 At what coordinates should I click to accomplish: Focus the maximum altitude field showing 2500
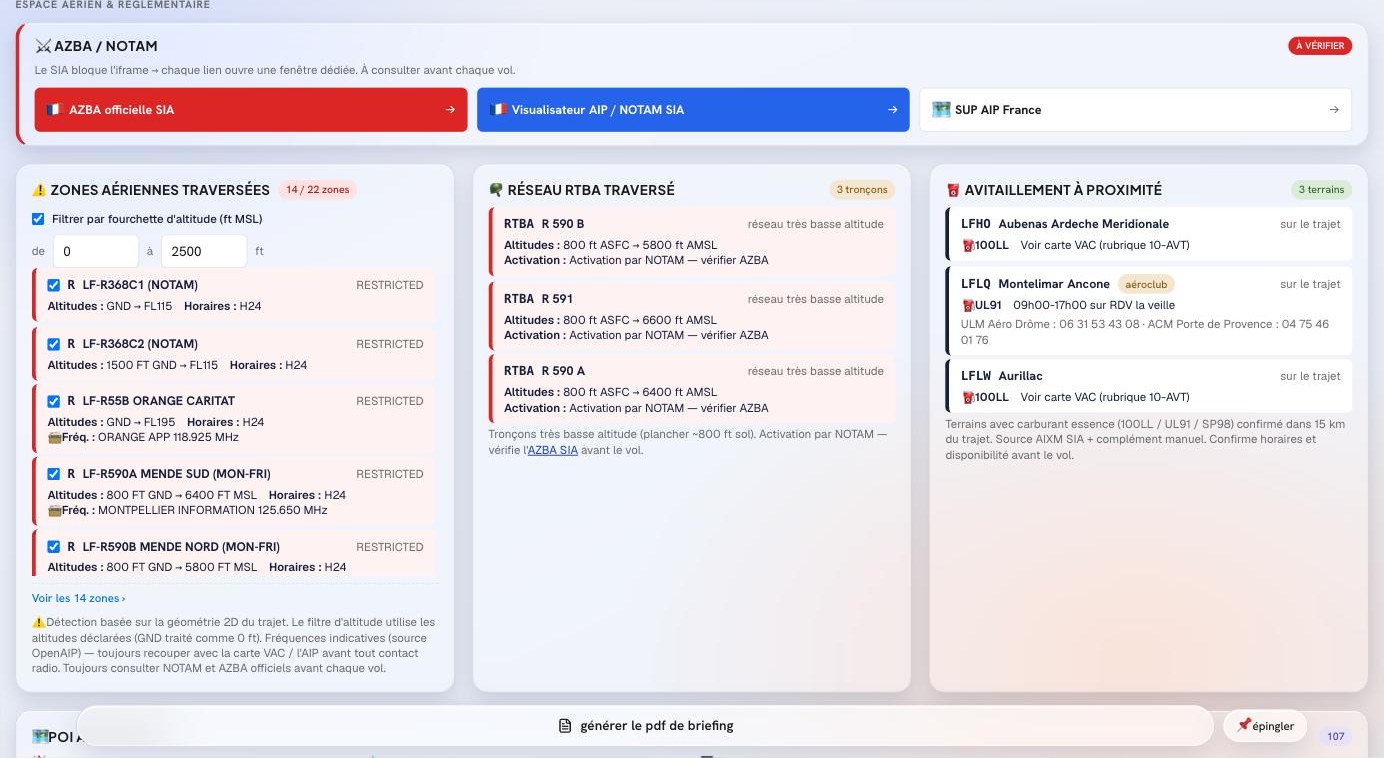point(203,251)
